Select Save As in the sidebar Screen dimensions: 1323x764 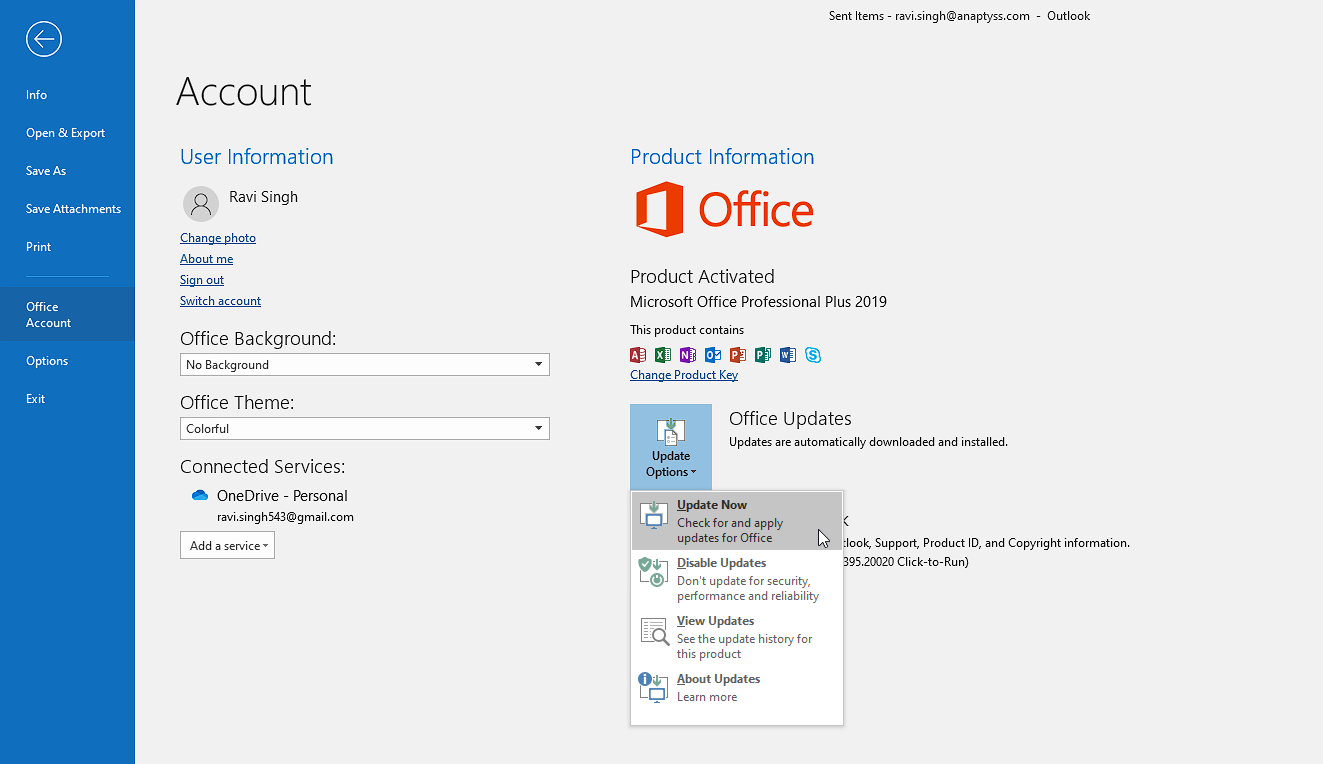(67, 171)
